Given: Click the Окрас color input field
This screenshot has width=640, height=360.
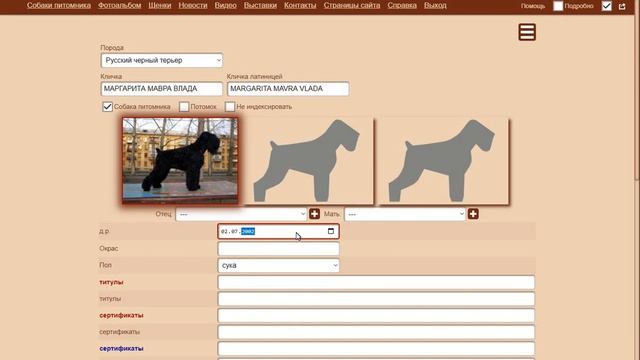Looking at the screenshot, I should click(278, 249).
